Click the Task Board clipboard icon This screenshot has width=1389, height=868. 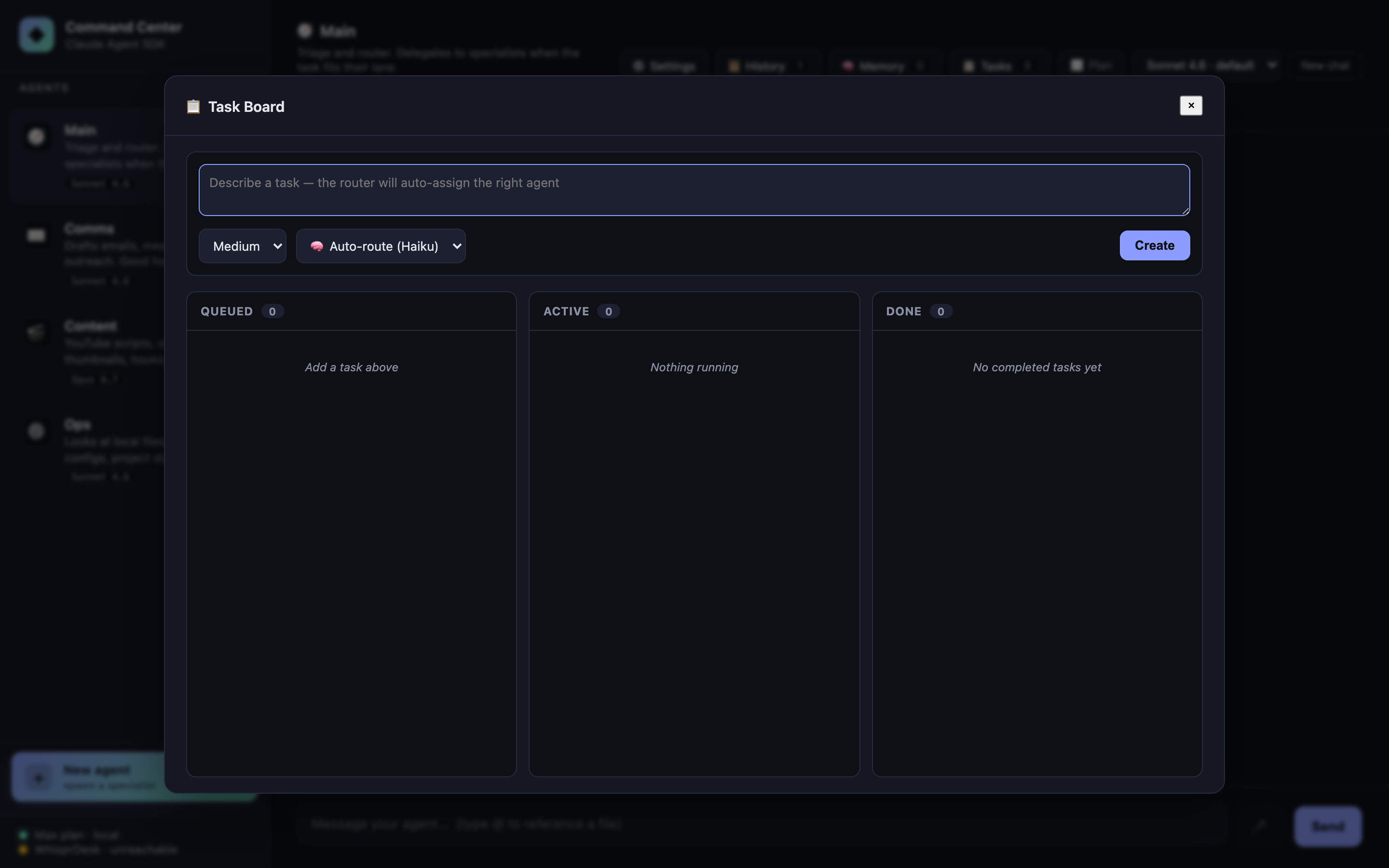click(193, 107)
